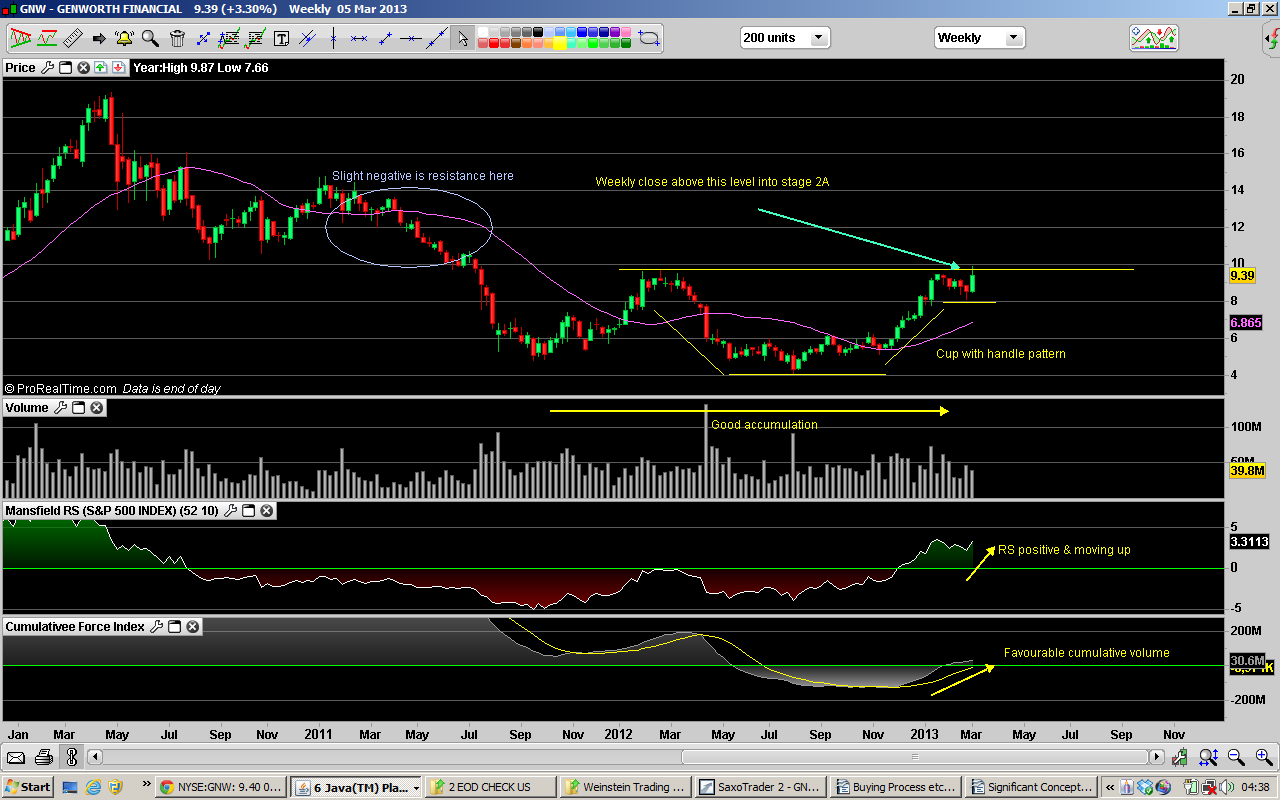Pick the yellow color swatch
Image resolution: width=1280 pixels, height=800 pixels.
561,43
